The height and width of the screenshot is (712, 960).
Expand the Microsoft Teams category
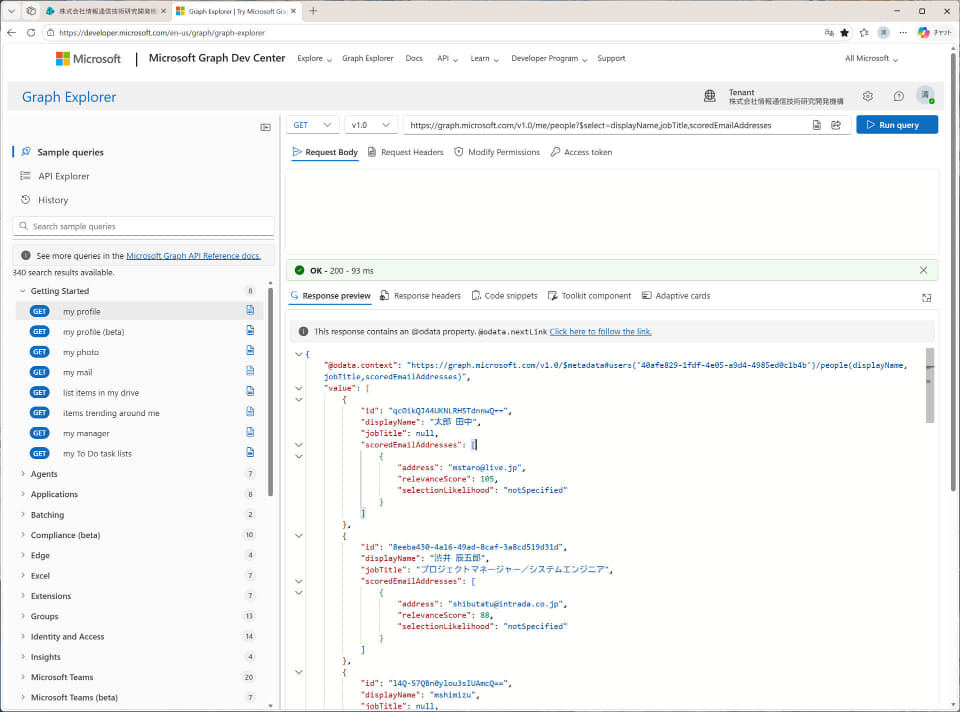point(23,677)
